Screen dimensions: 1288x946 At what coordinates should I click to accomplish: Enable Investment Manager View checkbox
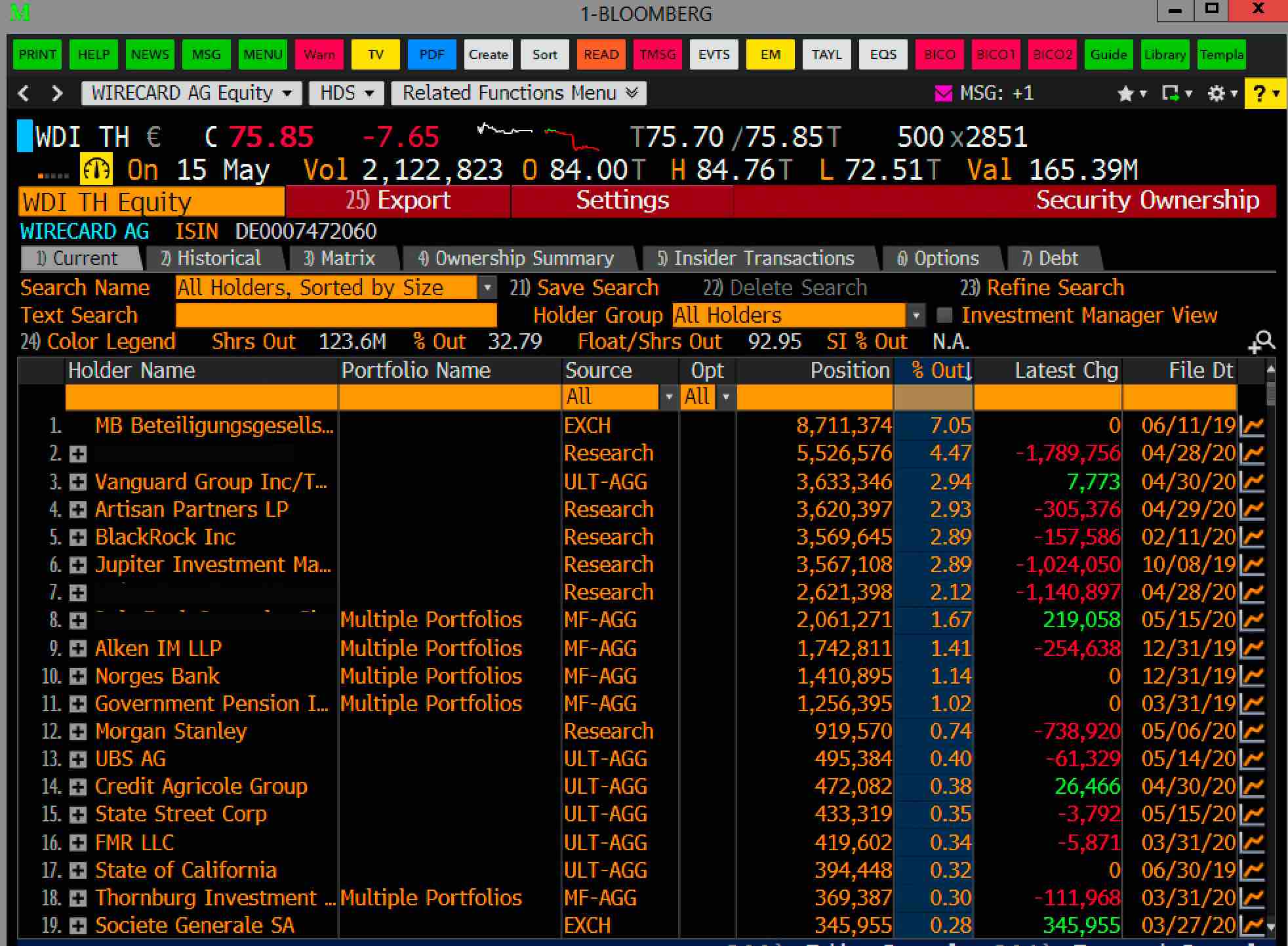944,316
